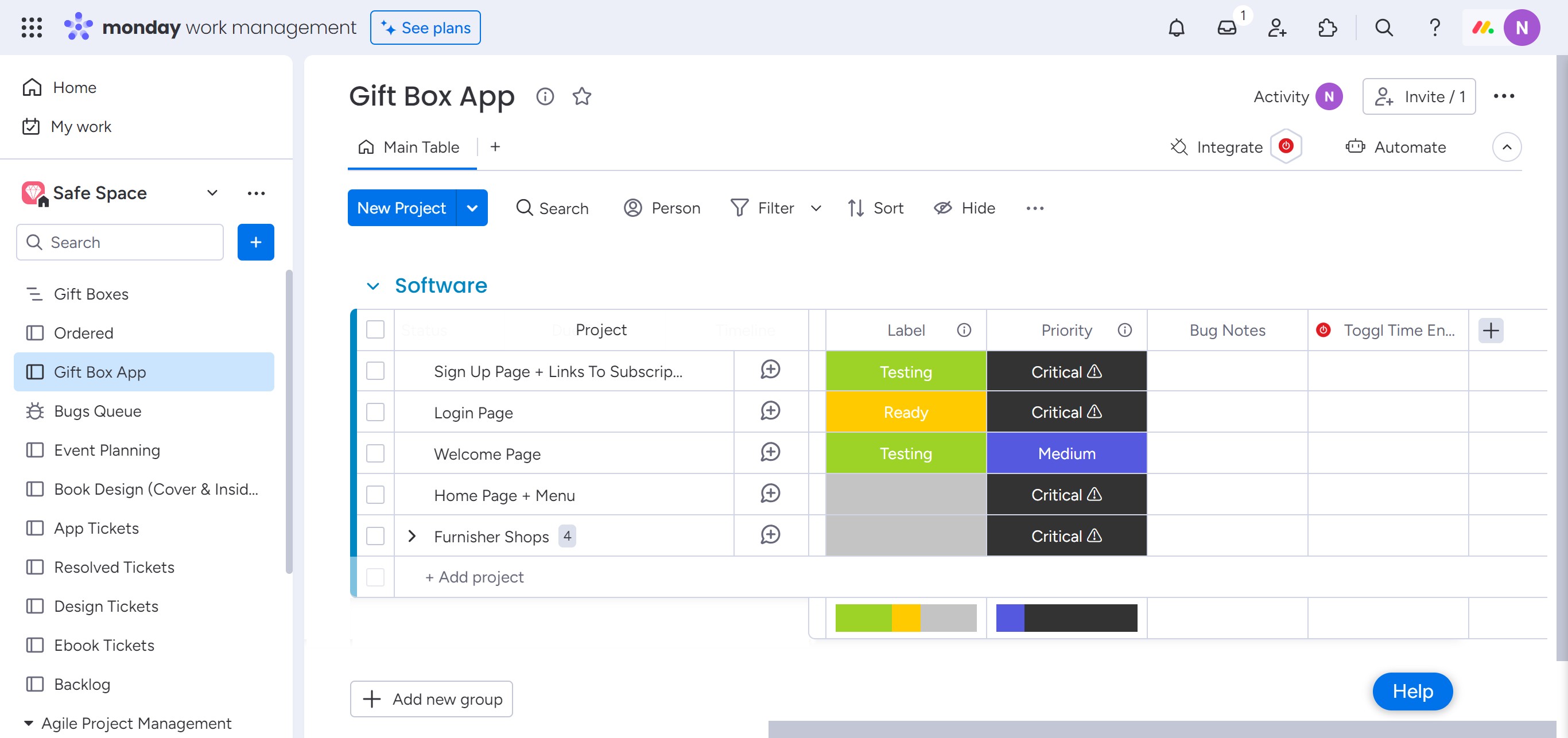Image resolution: width=1568 pixels, height=738 pixels.
Task: Open the update conversation for Login Page
Action: [770, 411]
